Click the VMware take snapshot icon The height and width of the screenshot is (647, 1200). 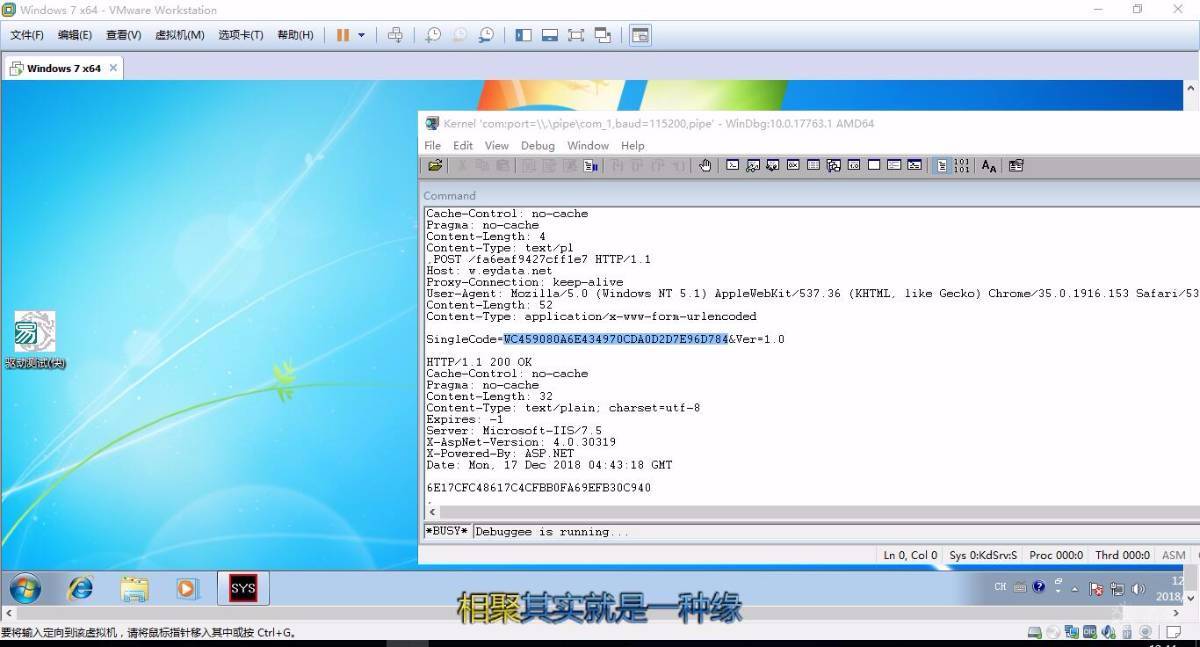pyautogui.click(x=433, y=35)
